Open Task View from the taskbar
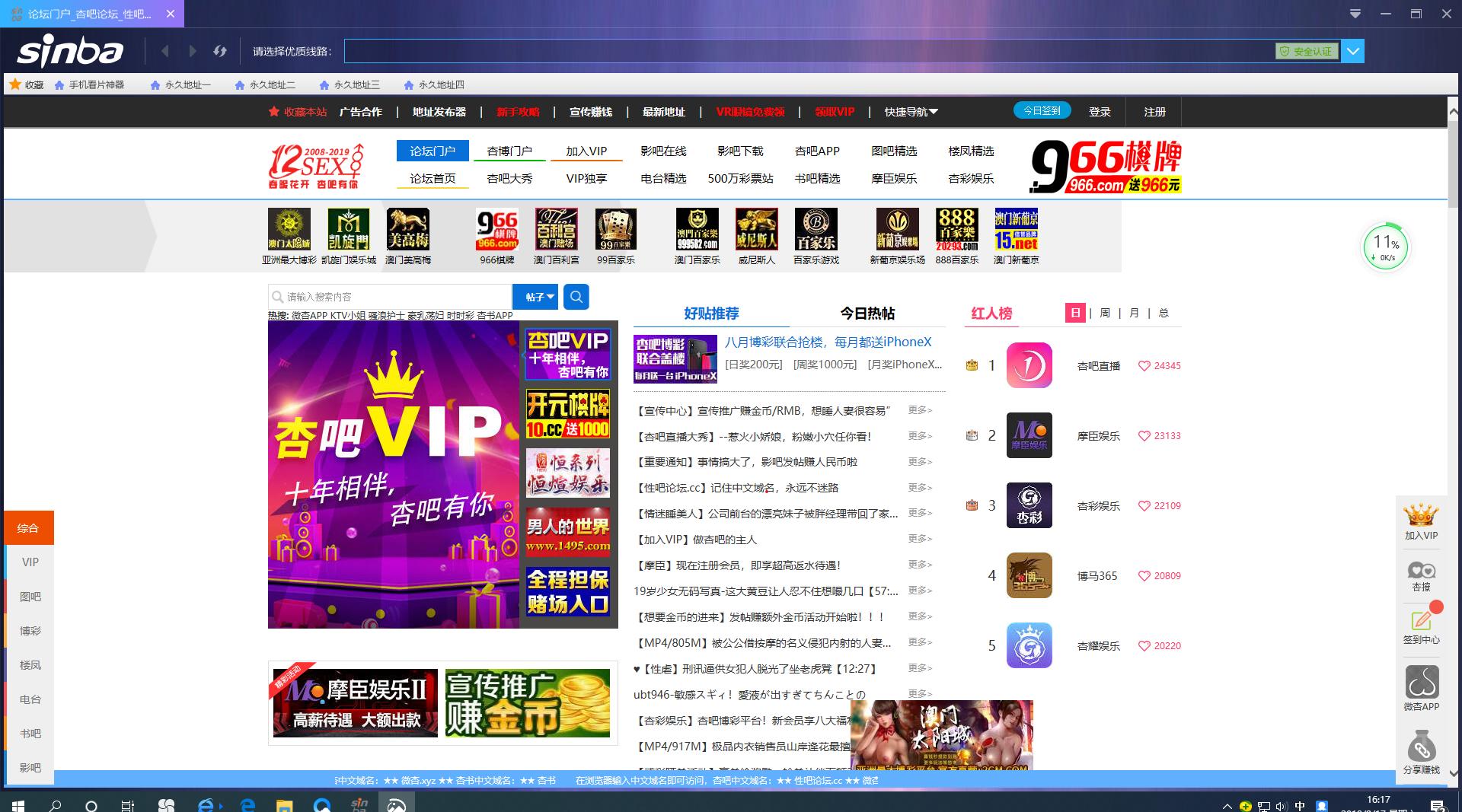Screen dimensions: 1462x812 pos(128,804)
